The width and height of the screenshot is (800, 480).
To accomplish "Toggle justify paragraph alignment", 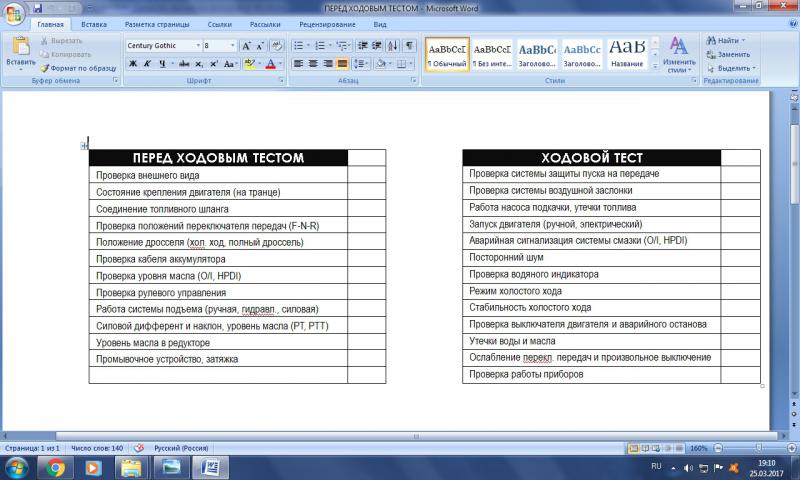I will click(x=342, y=63).
